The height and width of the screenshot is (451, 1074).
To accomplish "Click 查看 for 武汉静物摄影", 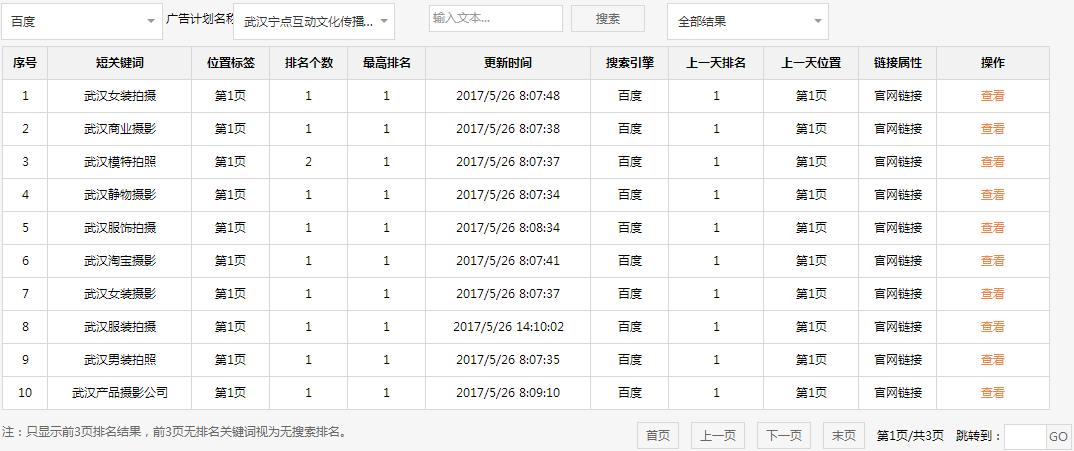I will (x=992, y=195).
